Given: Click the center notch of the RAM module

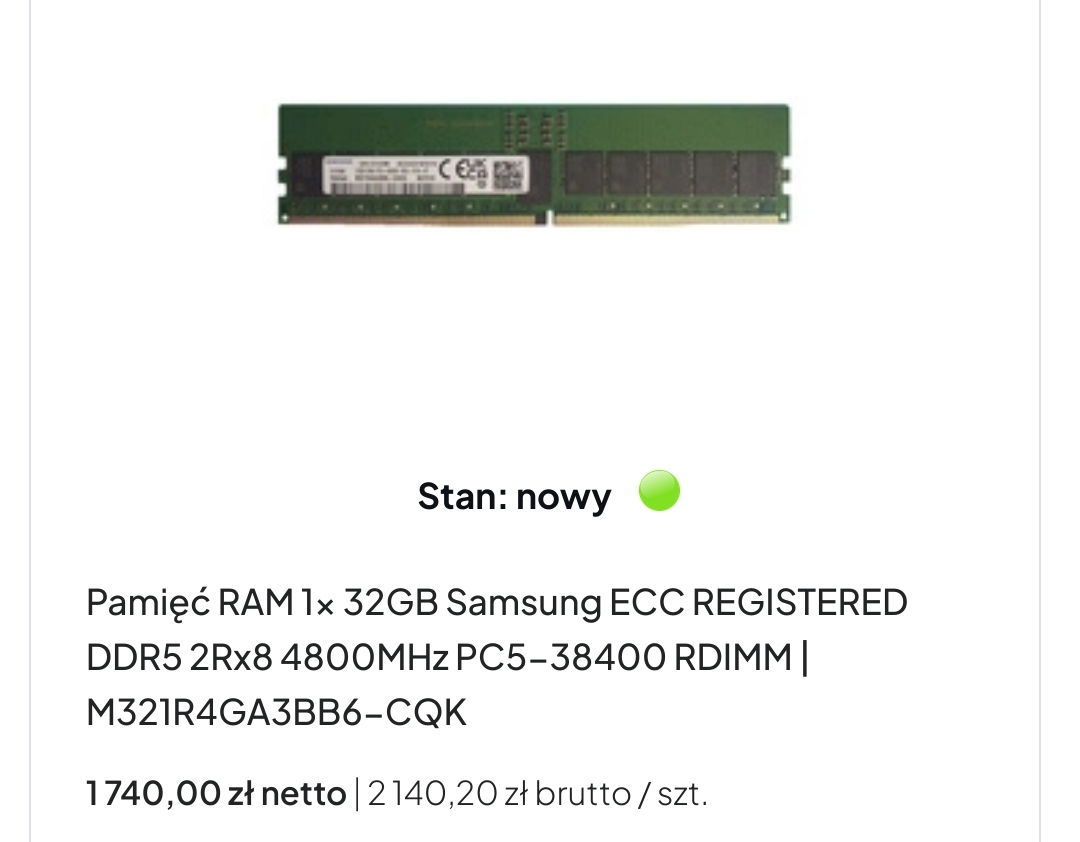Looking at the screenshot, I should point(549,218).
